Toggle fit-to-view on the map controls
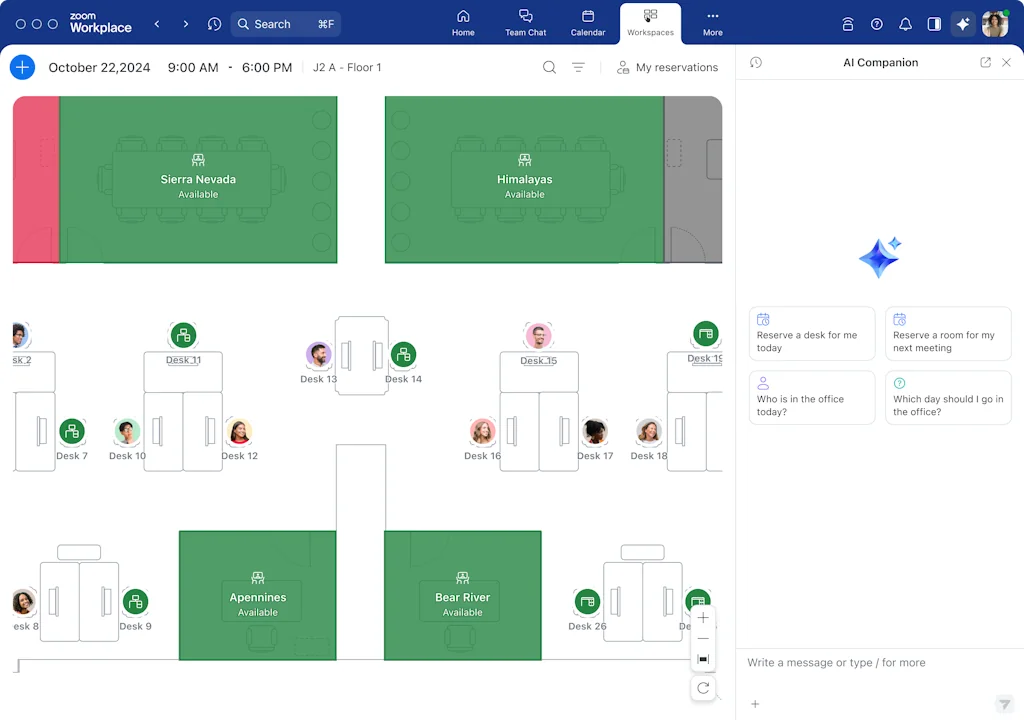Image resolution: width=1024 pixels, height=720 pixels. pos(703,659)
